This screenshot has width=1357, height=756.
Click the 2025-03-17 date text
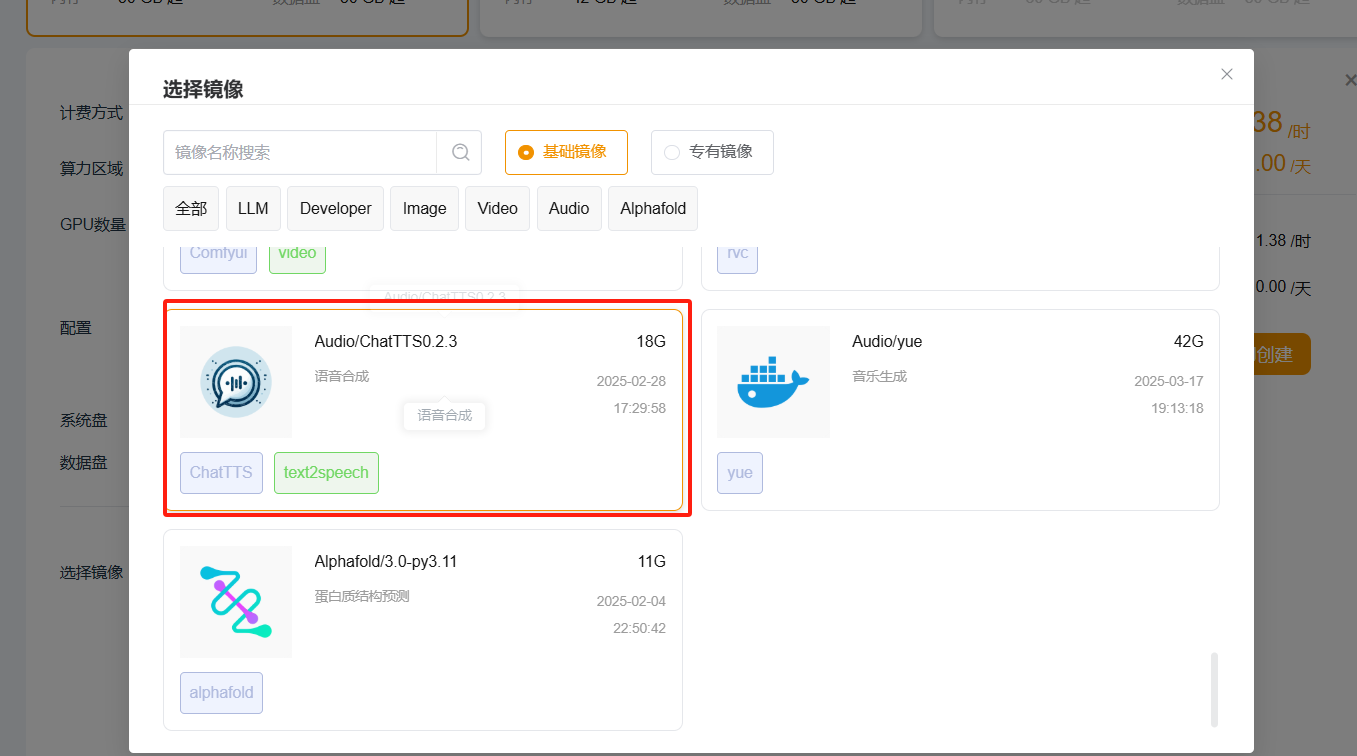pyautogui.click(x=1169, y=382)
